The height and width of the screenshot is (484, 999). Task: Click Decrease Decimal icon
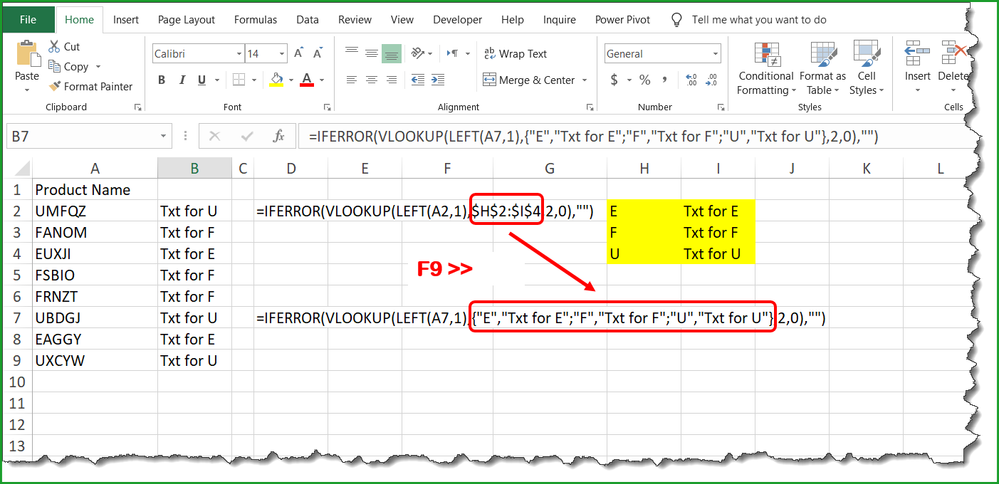point(712,80)
